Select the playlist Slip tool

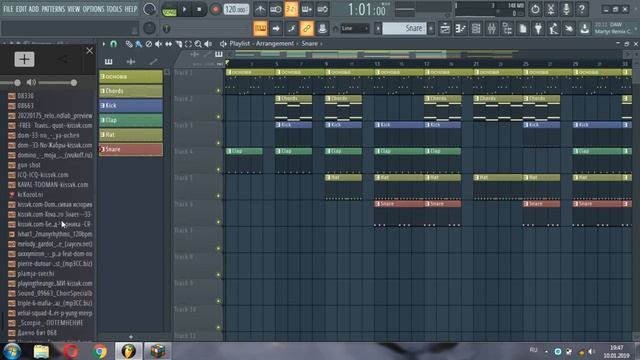click(x=168, y=44)
